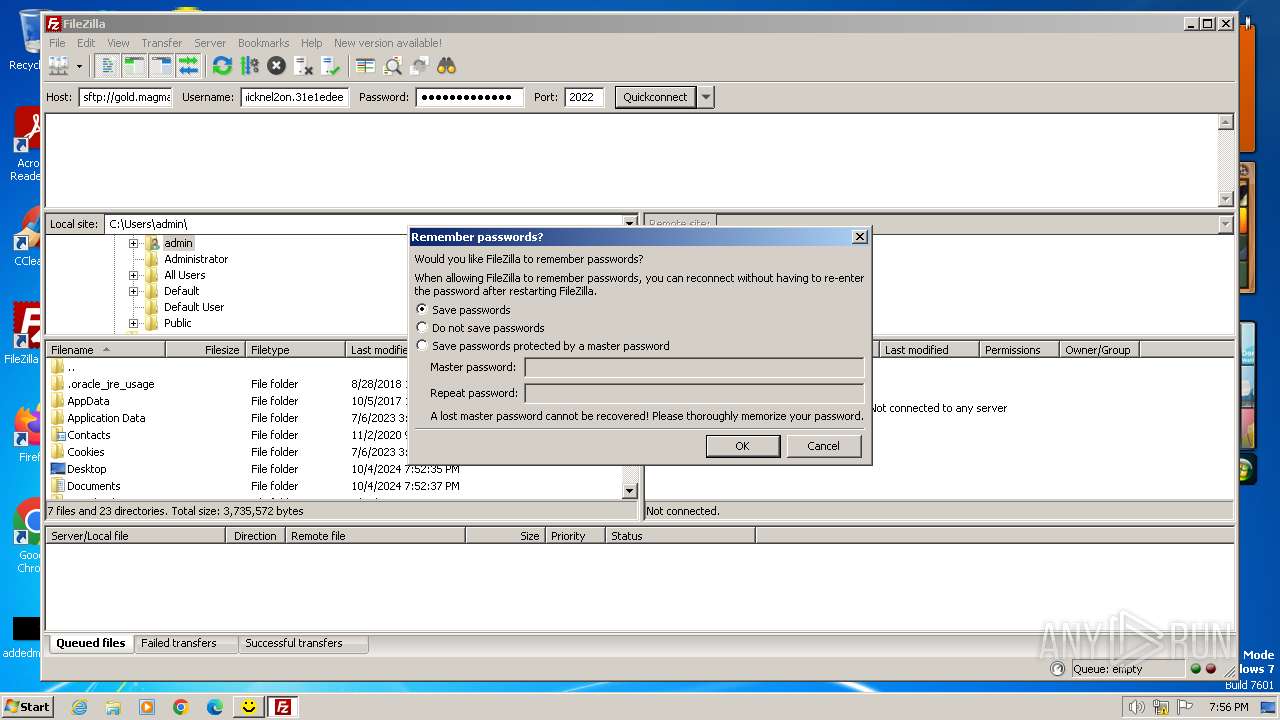Screen dimensions: 1280x720
Task: Open the File menu
Action: click(57, 43)
